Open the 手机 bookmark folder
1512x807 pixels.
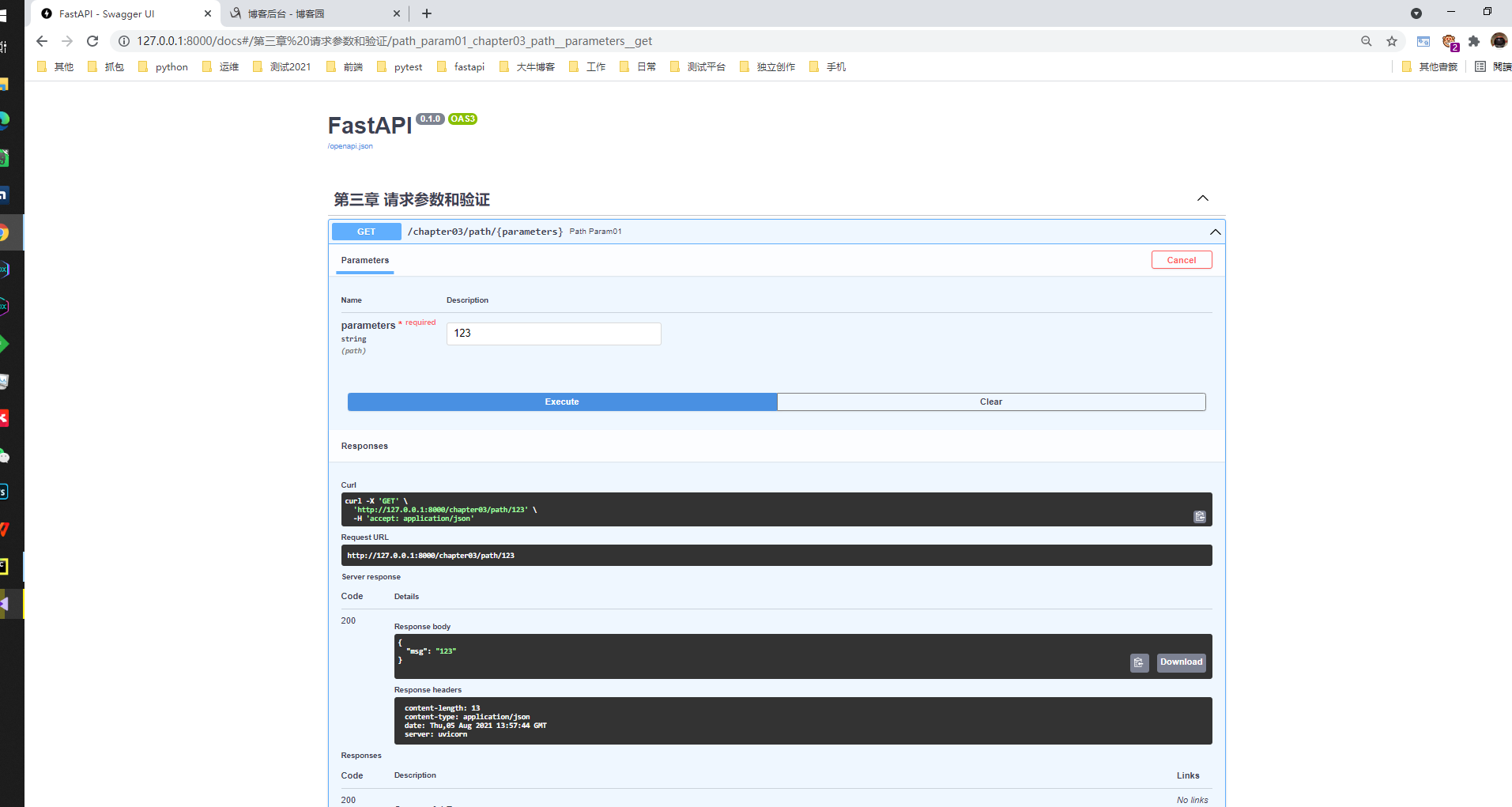828,66
